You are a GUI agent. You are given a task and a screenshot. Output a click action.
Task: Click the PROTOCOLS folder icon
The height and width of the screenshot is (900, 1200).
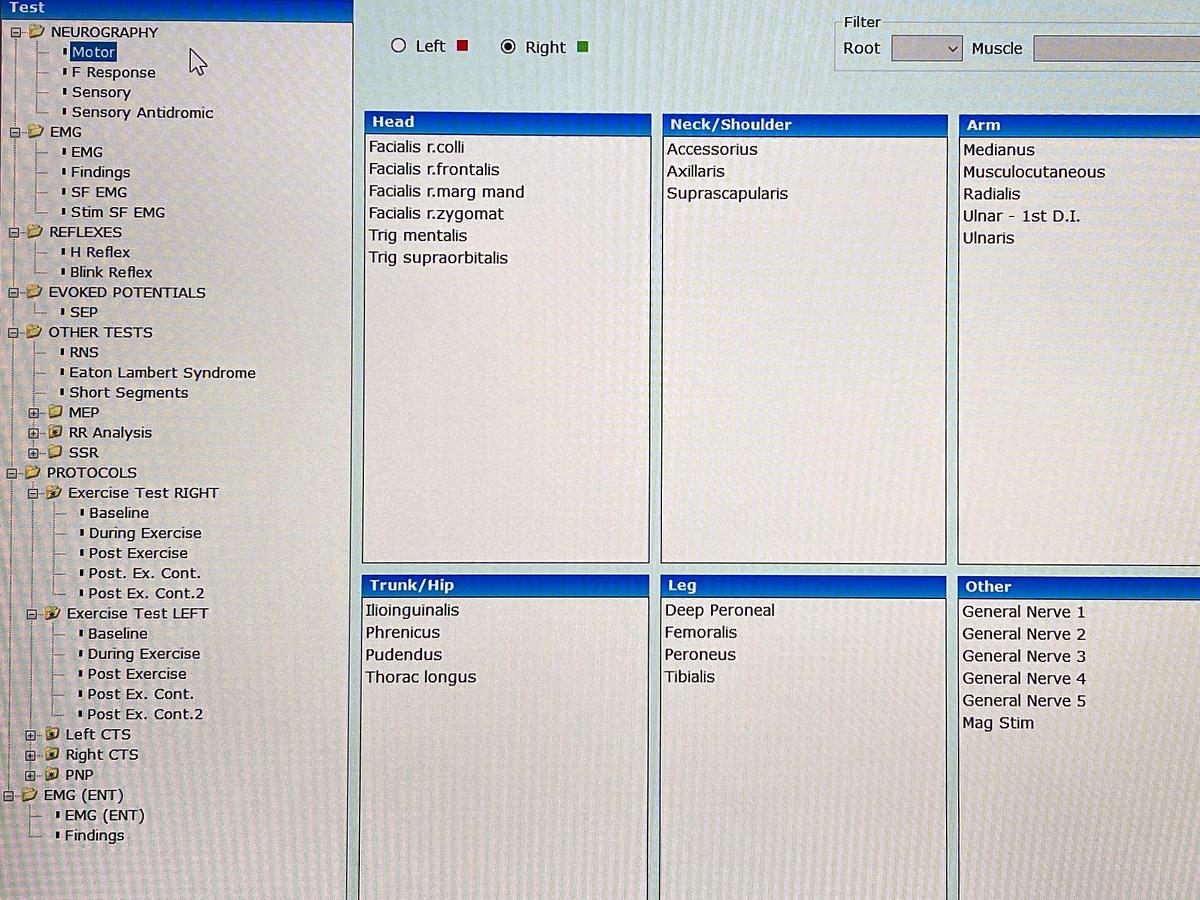pyautogui.click(x=33, y=472)
